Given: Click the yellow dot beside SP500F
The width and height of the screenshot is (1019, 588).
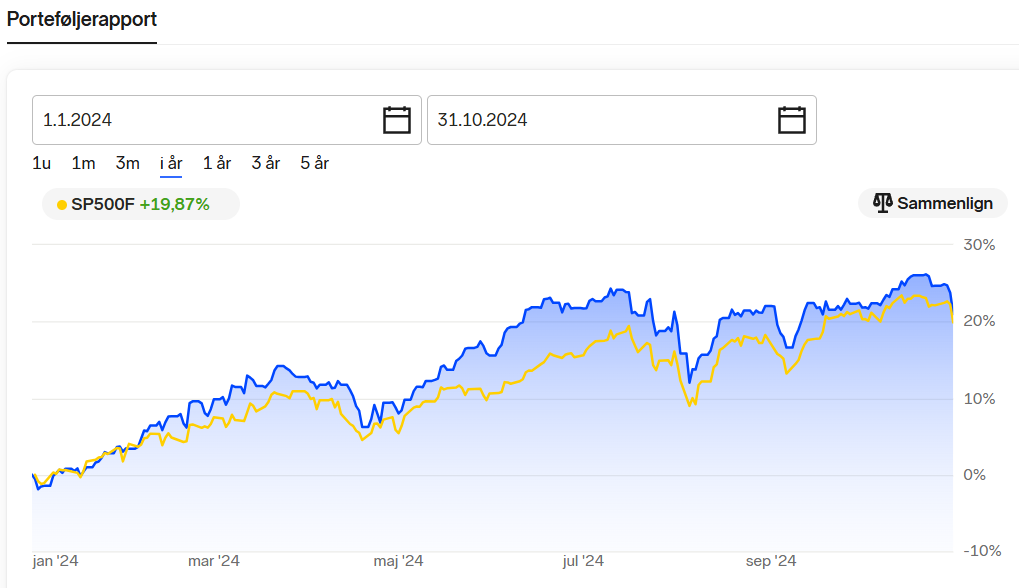Looking at the screenshot, I should (x=62, y=205).
